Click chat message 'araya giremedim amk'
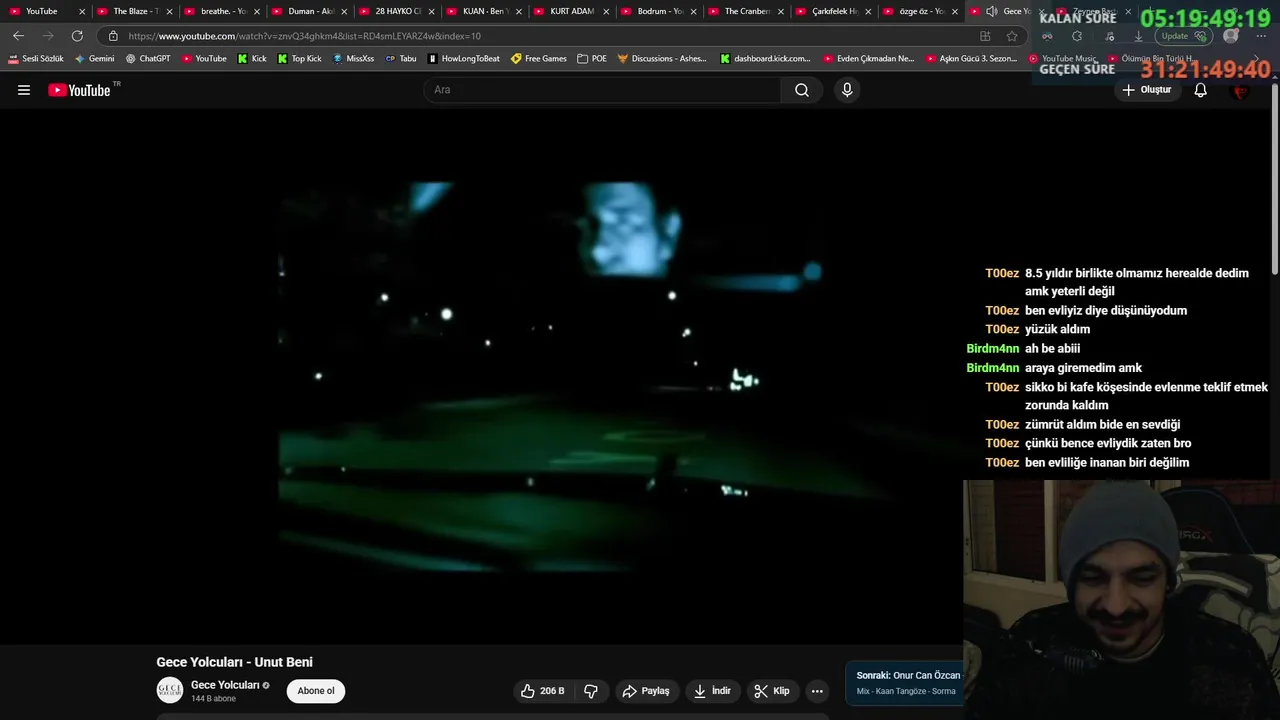This screenshot has height=720, width=1280. tap(1083, 368)
